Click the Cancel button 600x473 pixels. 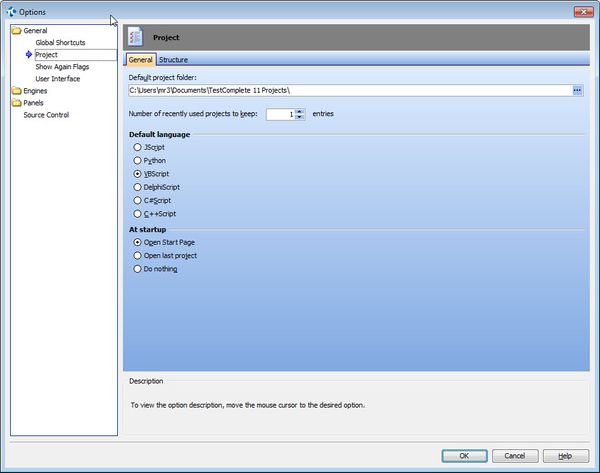515,455
